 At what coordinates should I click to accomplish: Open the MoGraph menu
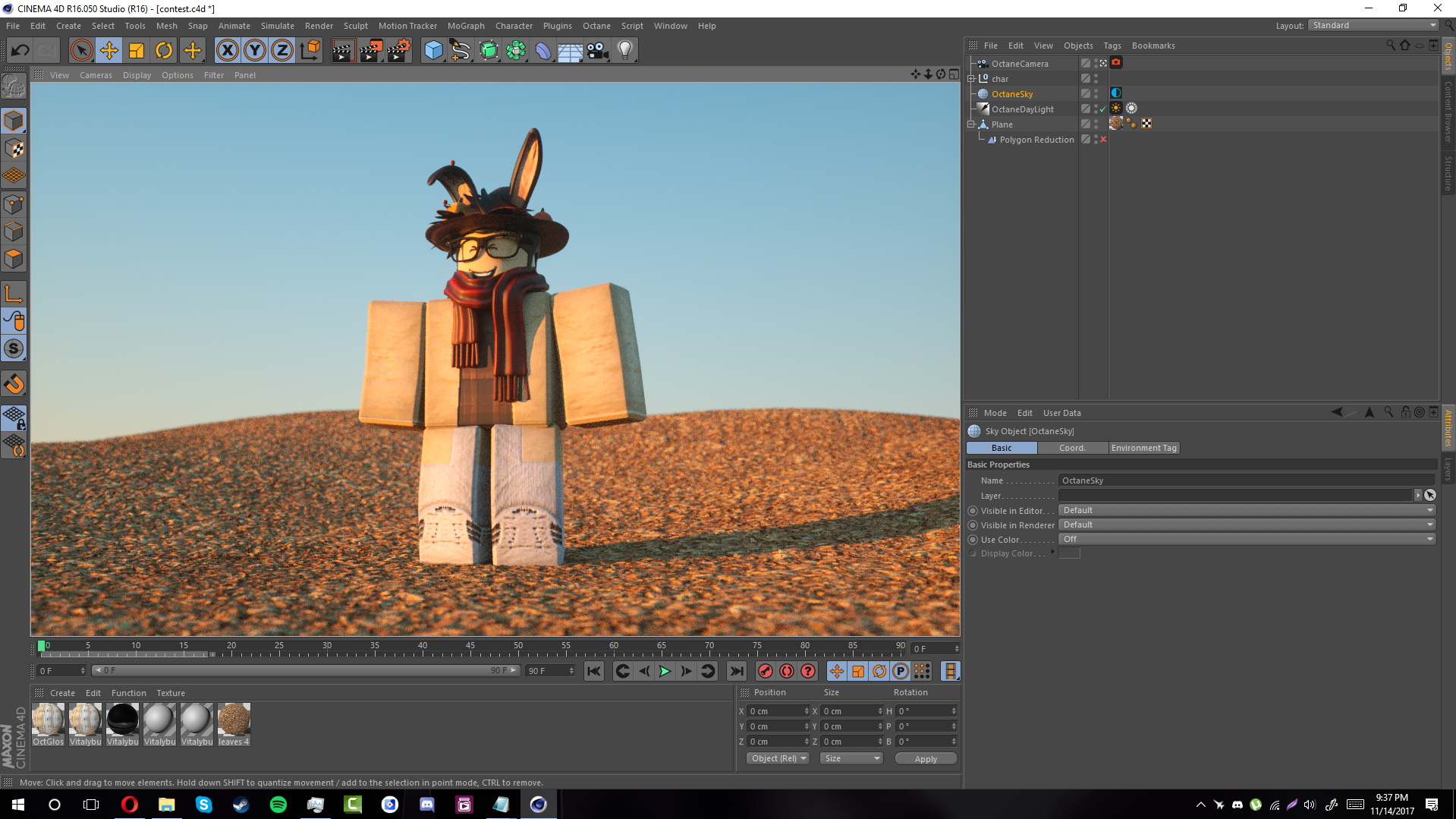[x=466, y=26]
